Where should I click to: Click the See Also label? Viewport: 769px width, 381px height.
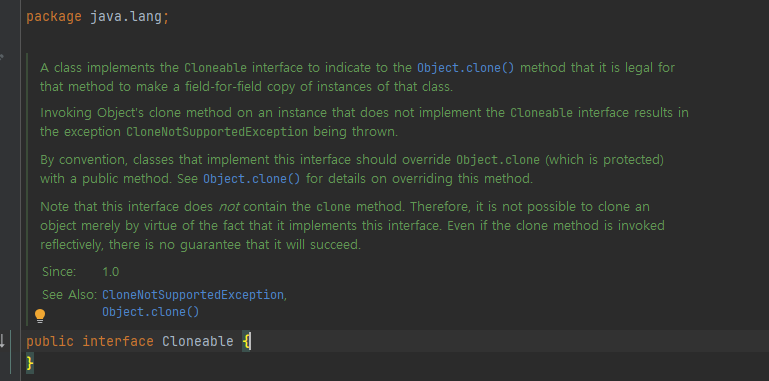tap(69, 295)
